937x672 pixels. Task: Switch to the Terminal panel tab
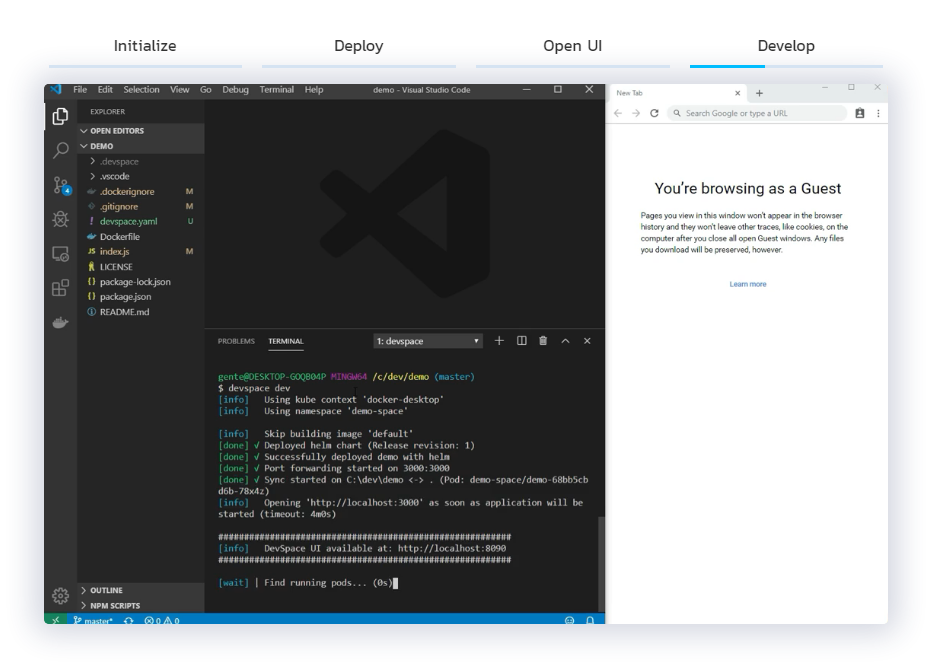point(286,341)
